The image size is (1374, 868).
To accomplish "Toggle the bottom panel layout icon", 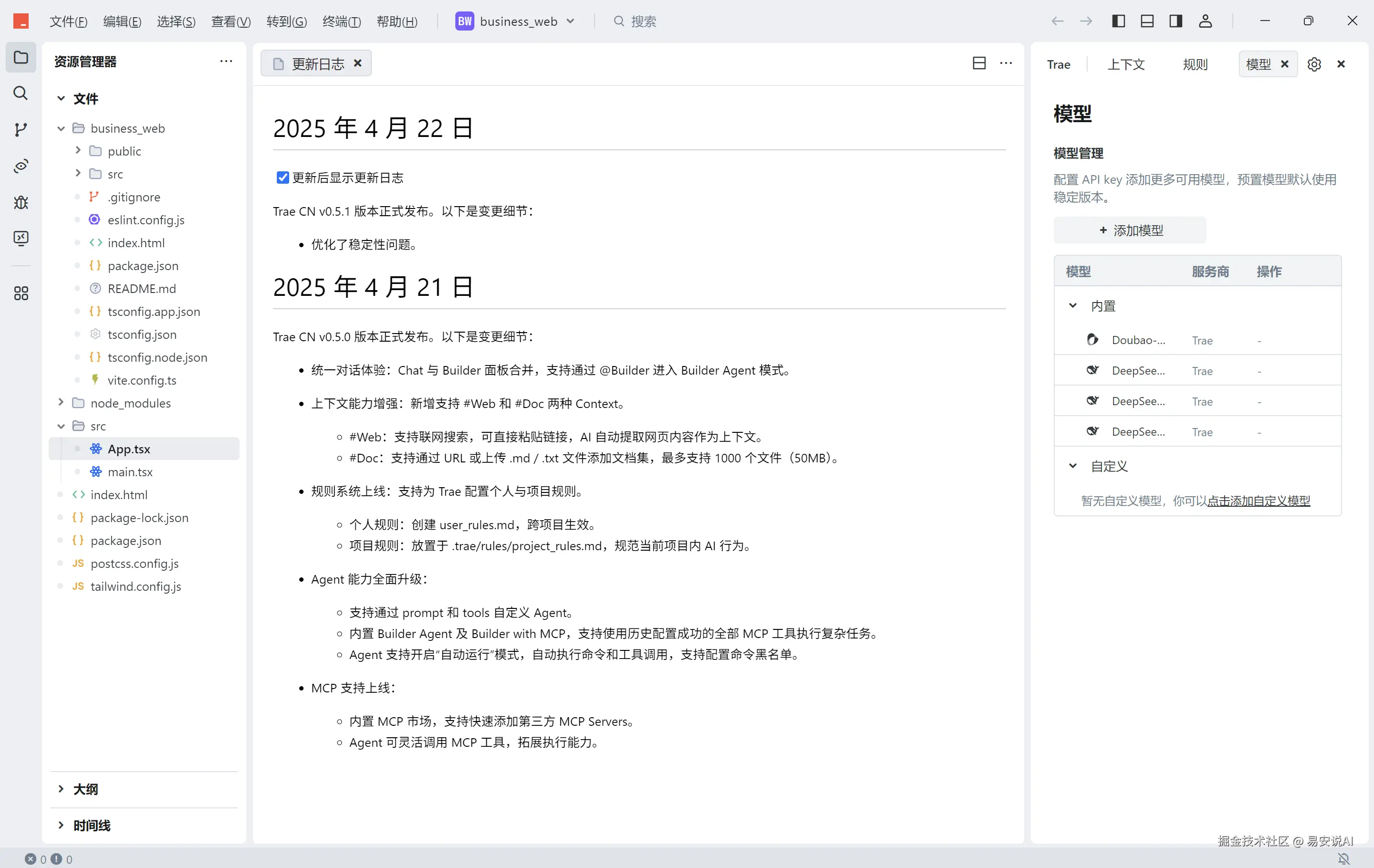I will pos(1147,21).
